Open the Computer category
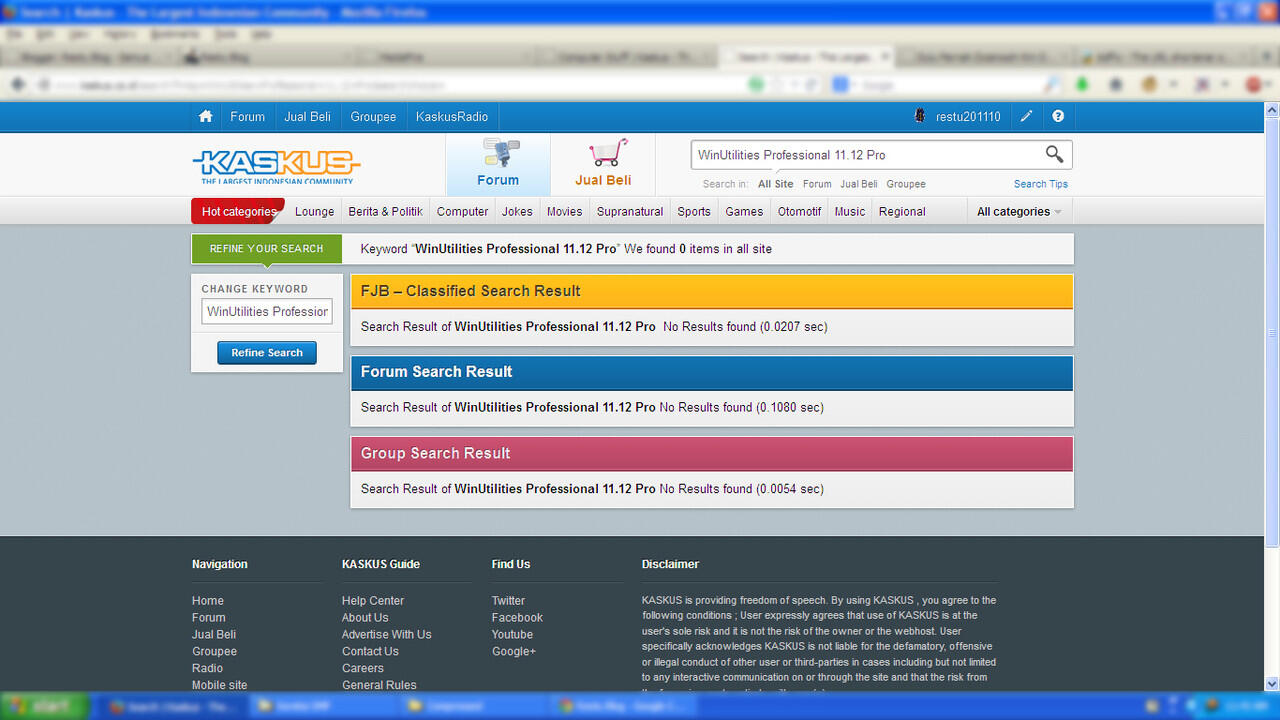The image size is (1280, 720). tap(462, 211)
